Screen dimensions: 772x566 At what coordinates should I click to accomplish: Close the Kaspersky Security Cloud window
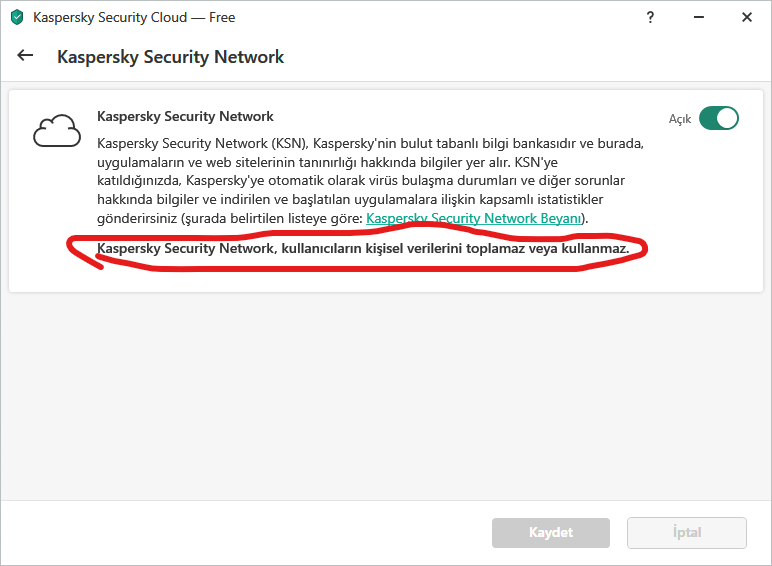tap(746, 17)
